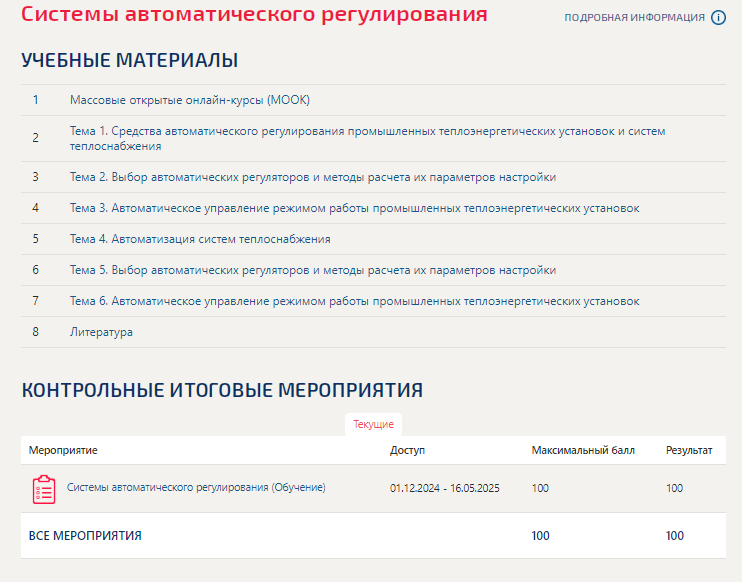Open Системы автоматического регулирования (Обучение) event

(196, 487)
